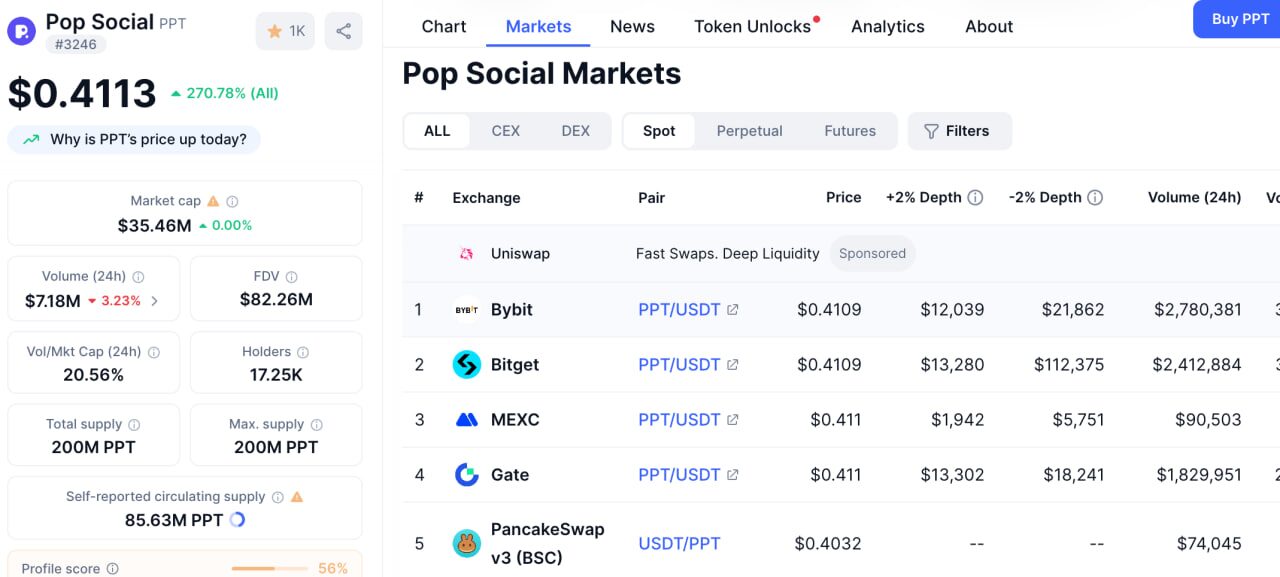The width and height of the screenshot is (1280, 577).
Task: Click the -2% Depth info icon
Action: pyautogui.click(x=1095, y=198)
